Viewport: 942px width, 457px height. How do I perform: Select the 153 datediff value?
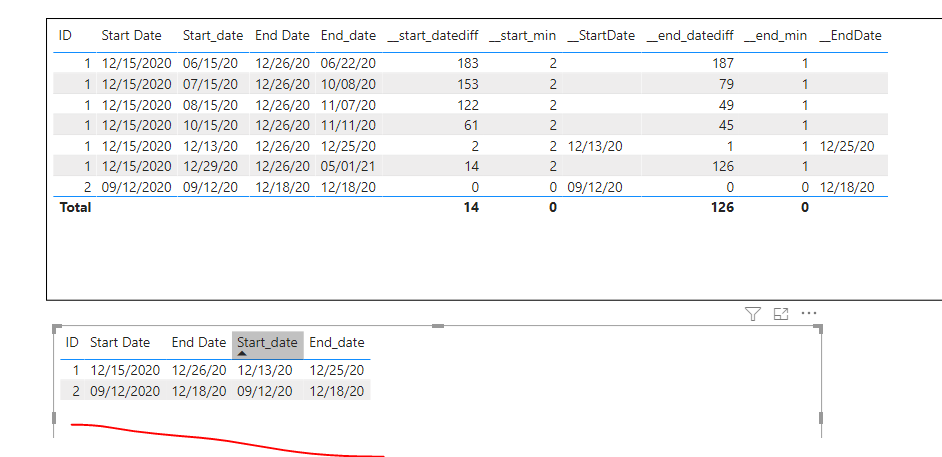[468, 83]
